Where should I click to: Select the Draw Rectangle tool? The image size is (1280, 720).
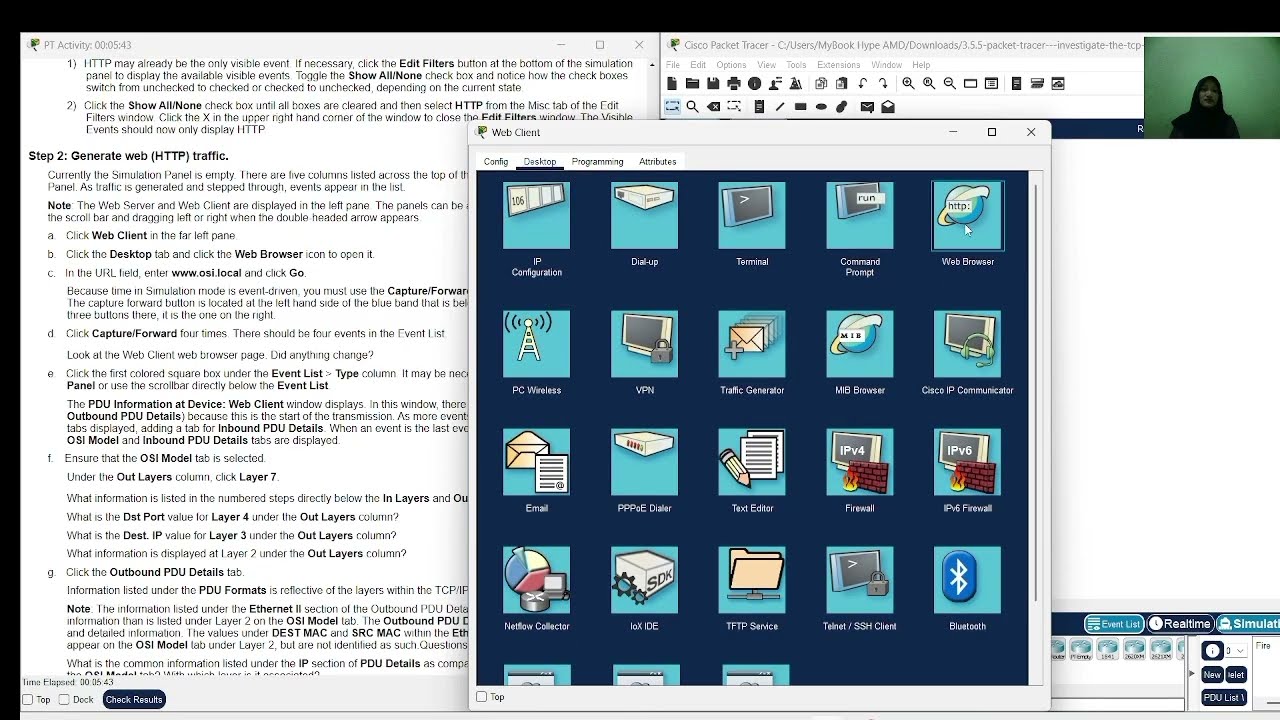point(800,107)
